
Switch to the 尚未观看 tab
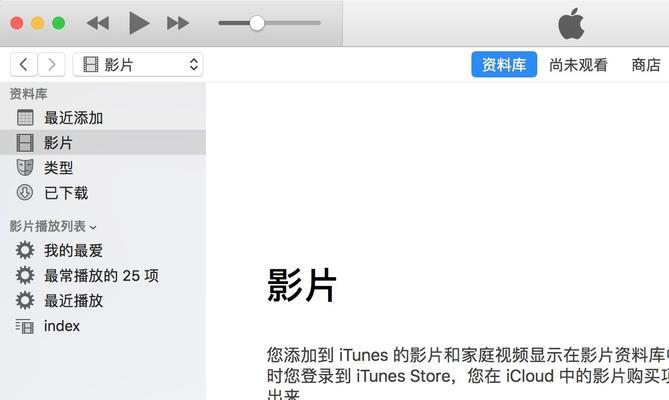[578, 65]
